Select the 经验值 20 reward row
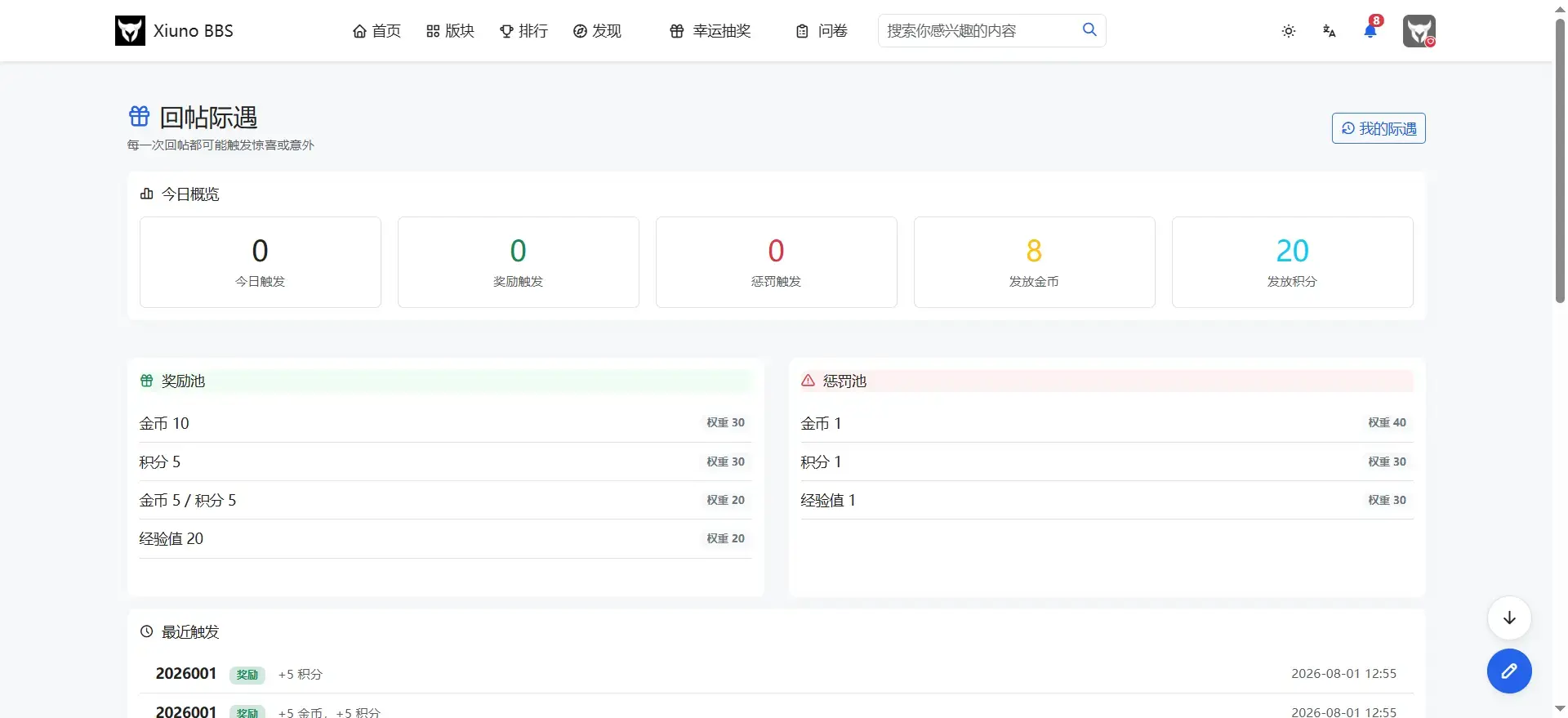1568x718 pixels. coord(445,538)
